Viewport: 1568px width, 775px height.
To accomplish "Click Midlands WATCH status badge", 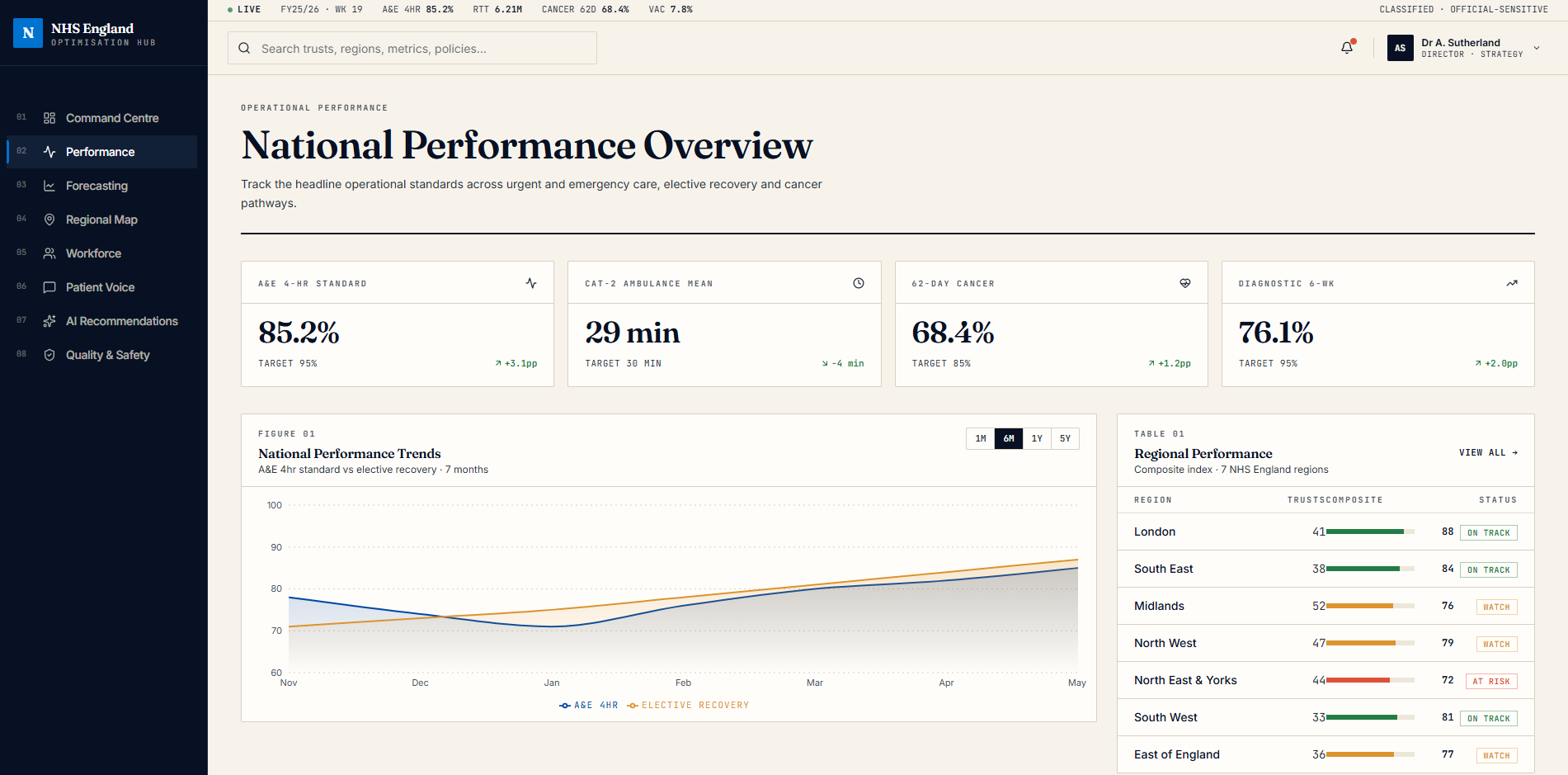I will coord(1496,607).
